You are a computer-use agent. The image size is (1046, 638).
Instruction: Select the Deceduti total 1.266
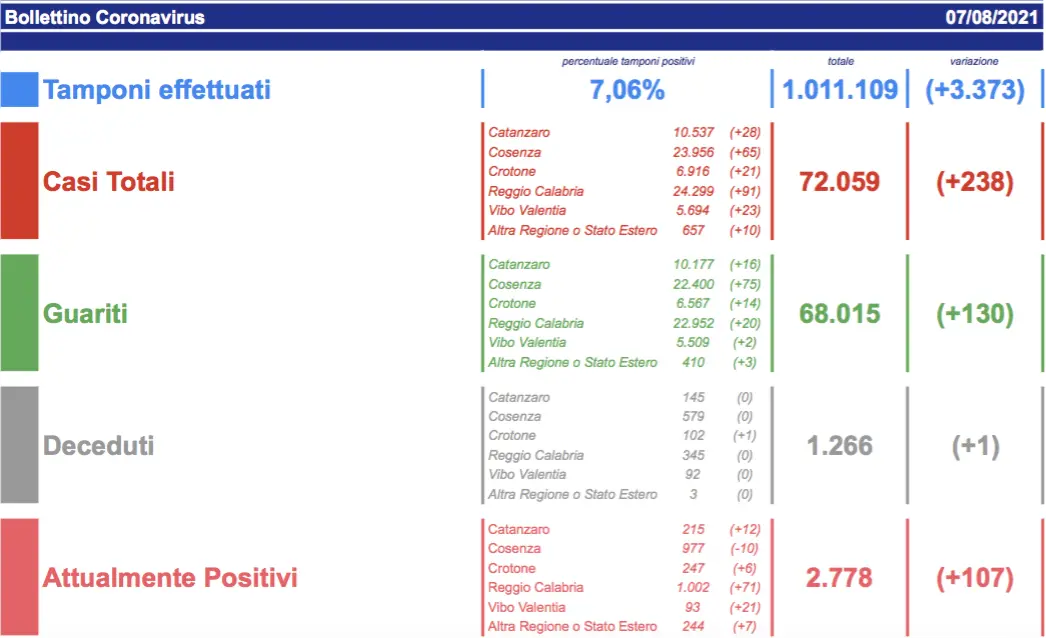click(839, 446)
